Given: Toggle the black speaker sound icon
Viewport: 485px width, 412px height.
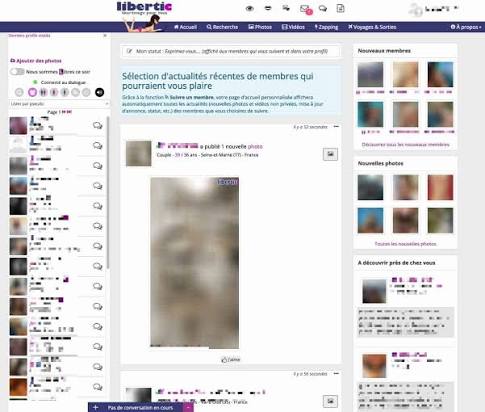Looking at the screenshot, I should (x=99, y=92).
